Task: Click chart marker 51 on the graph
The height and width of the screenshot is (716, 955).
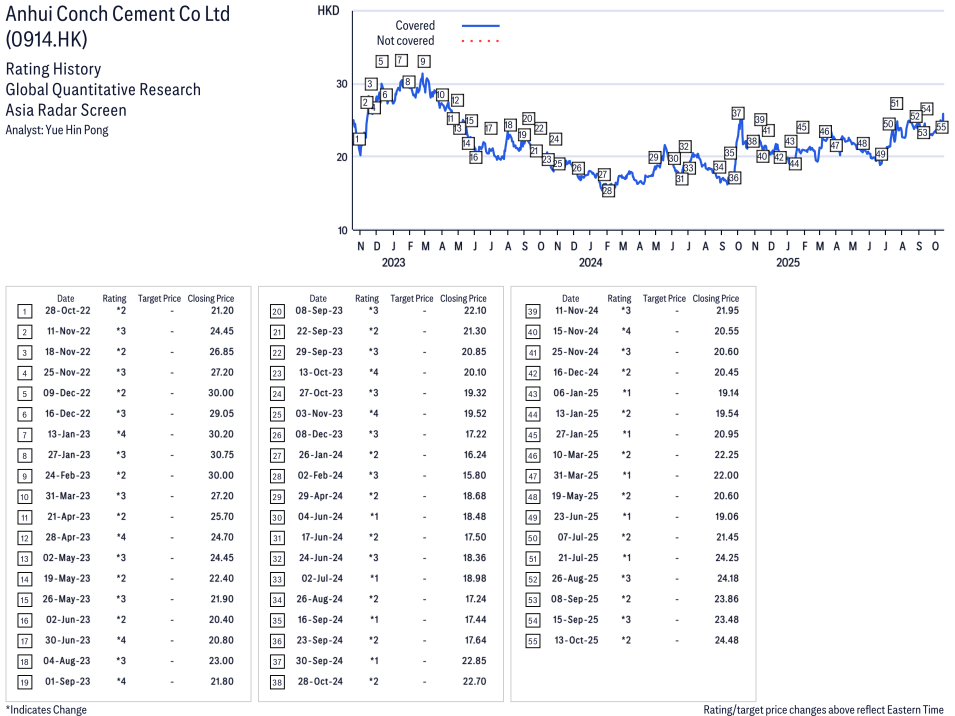Action: coord(896,103)
